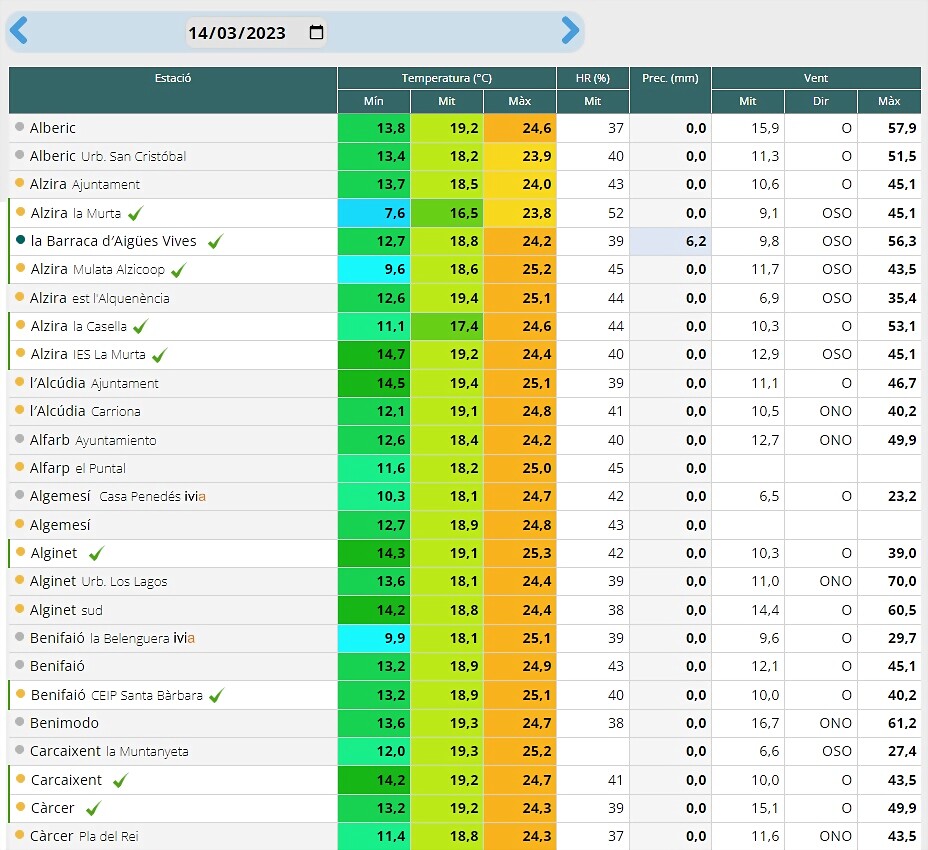Click the dark teal dot for la Barraca d'Aigües Vives
This screenshot has width=928, height=850.
pos(20,240)
